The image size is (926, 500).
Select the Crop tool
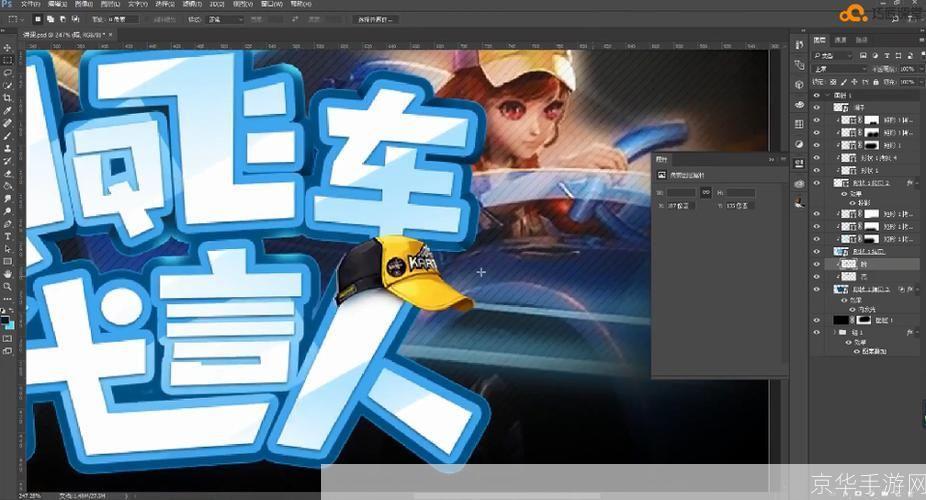(x=8, y=97)
